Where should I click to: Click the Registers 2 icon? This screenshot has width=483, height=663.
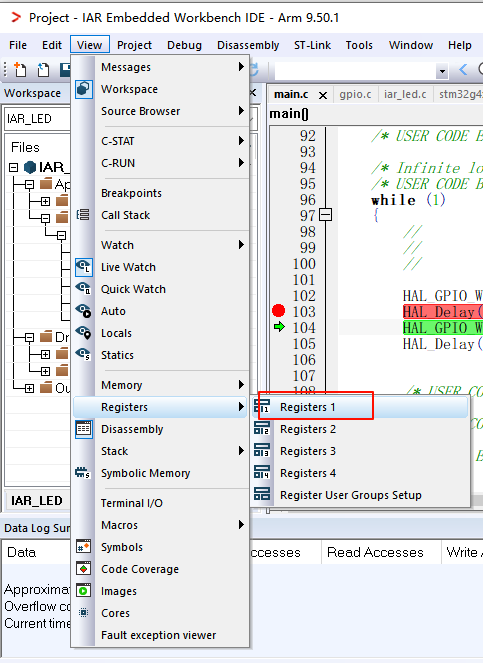click(262, 429)
